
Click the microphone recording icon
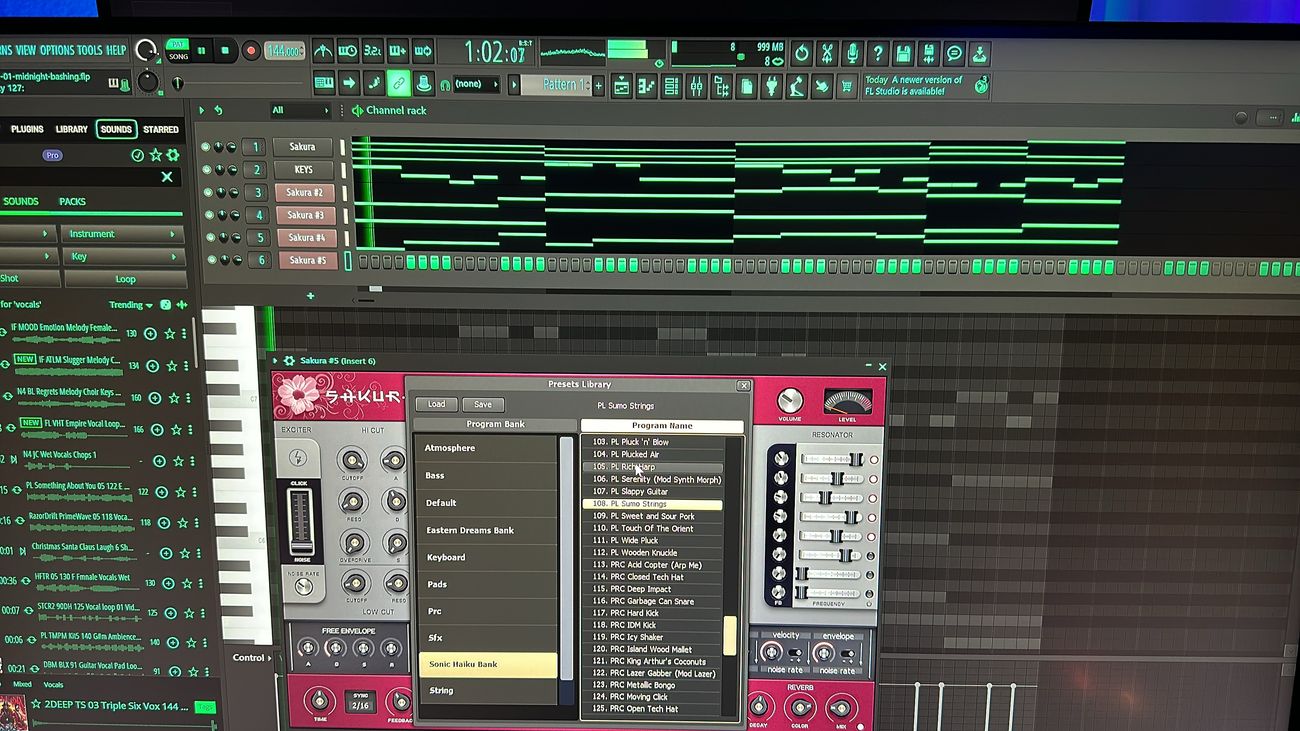(852, 54)
